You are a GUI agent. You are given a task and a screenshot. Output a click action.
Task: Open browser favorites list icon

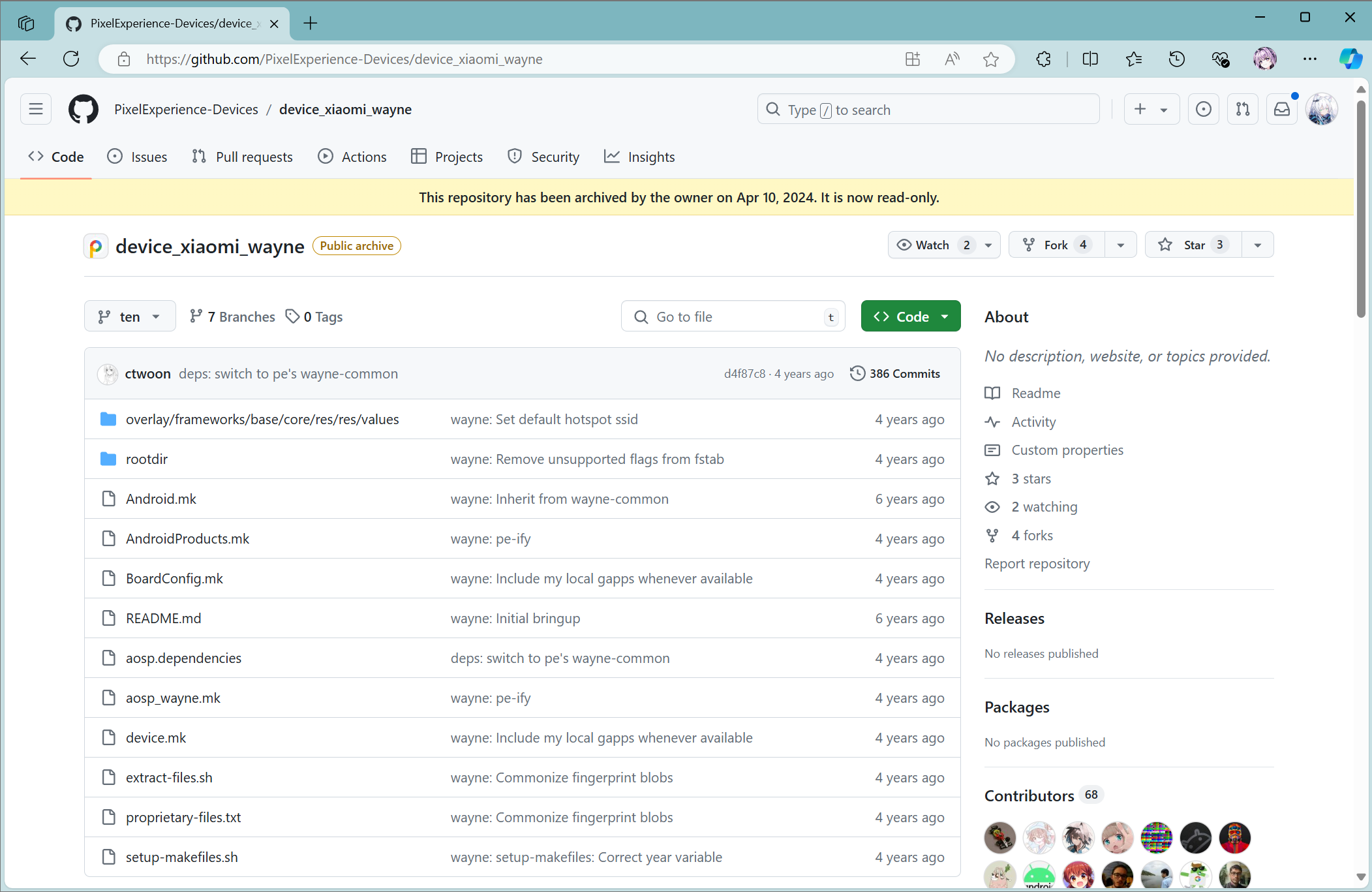click(x=1134, y=59)
